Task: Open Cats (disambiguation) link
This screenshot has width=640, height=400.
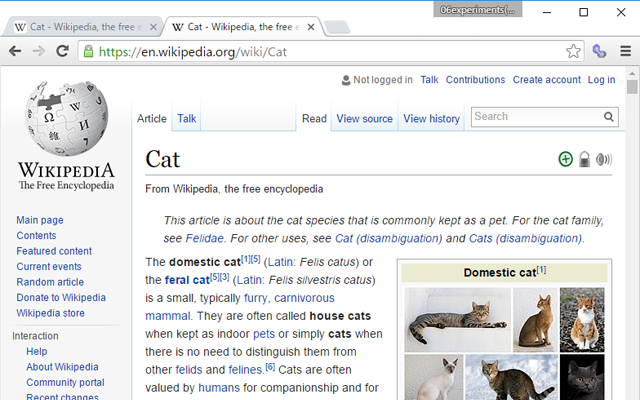Action: tap(525, 238)
